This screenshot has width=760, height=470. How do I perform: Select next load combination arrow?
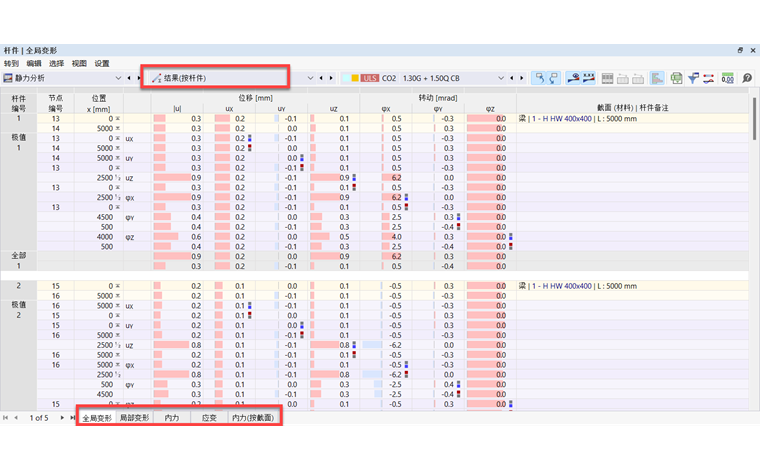tap(522, 78)
